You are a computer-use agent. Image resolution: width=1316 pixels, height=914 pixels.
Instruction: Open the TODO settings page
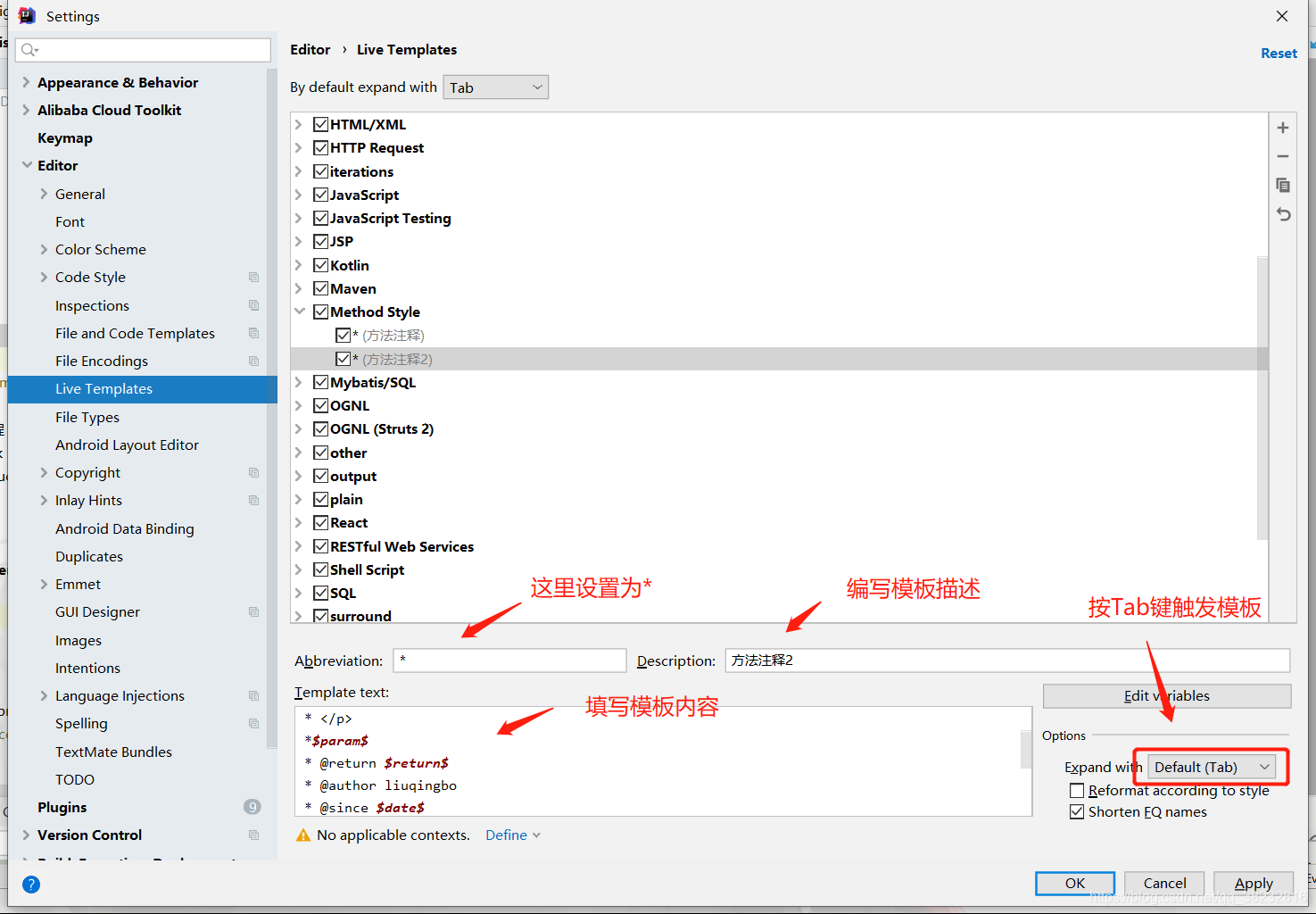coord(75,779)
